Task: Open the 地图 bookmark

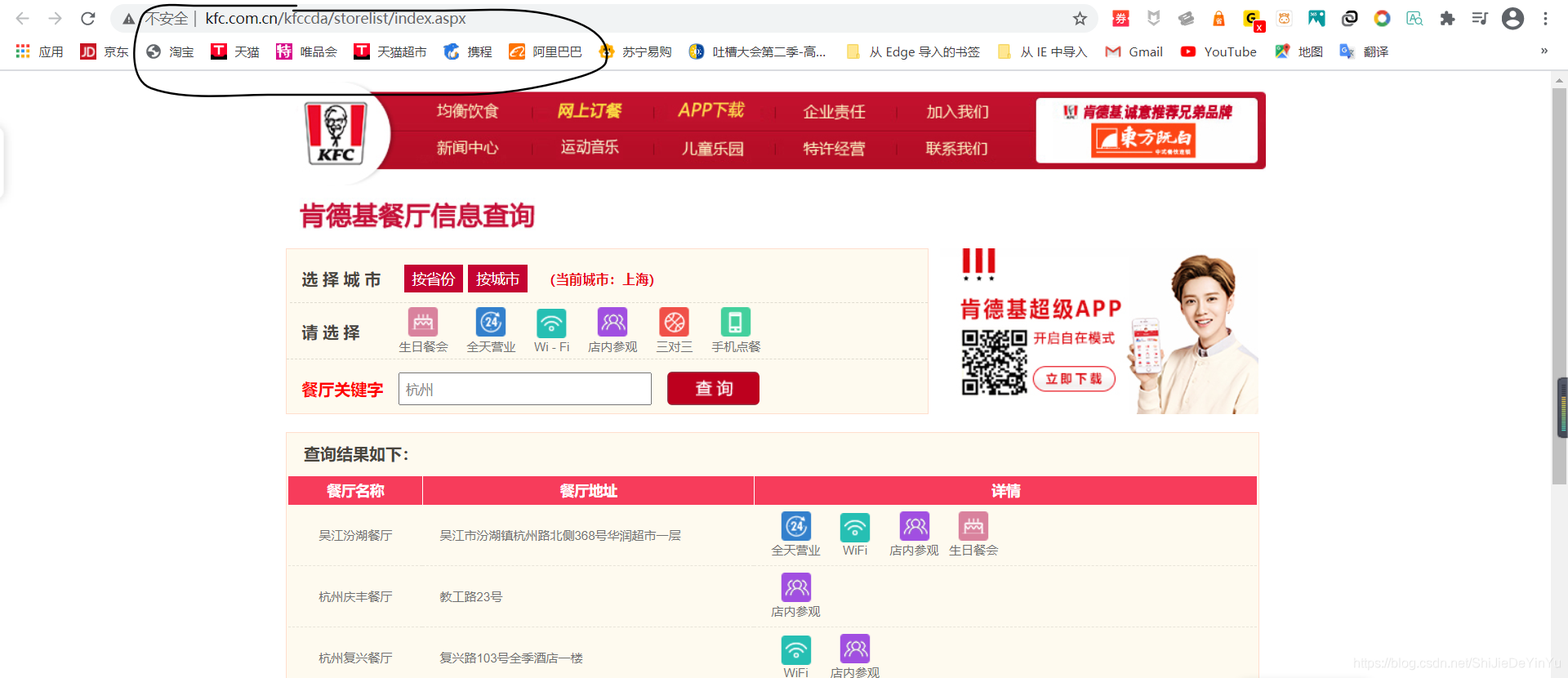Action: pos(1298,51)
